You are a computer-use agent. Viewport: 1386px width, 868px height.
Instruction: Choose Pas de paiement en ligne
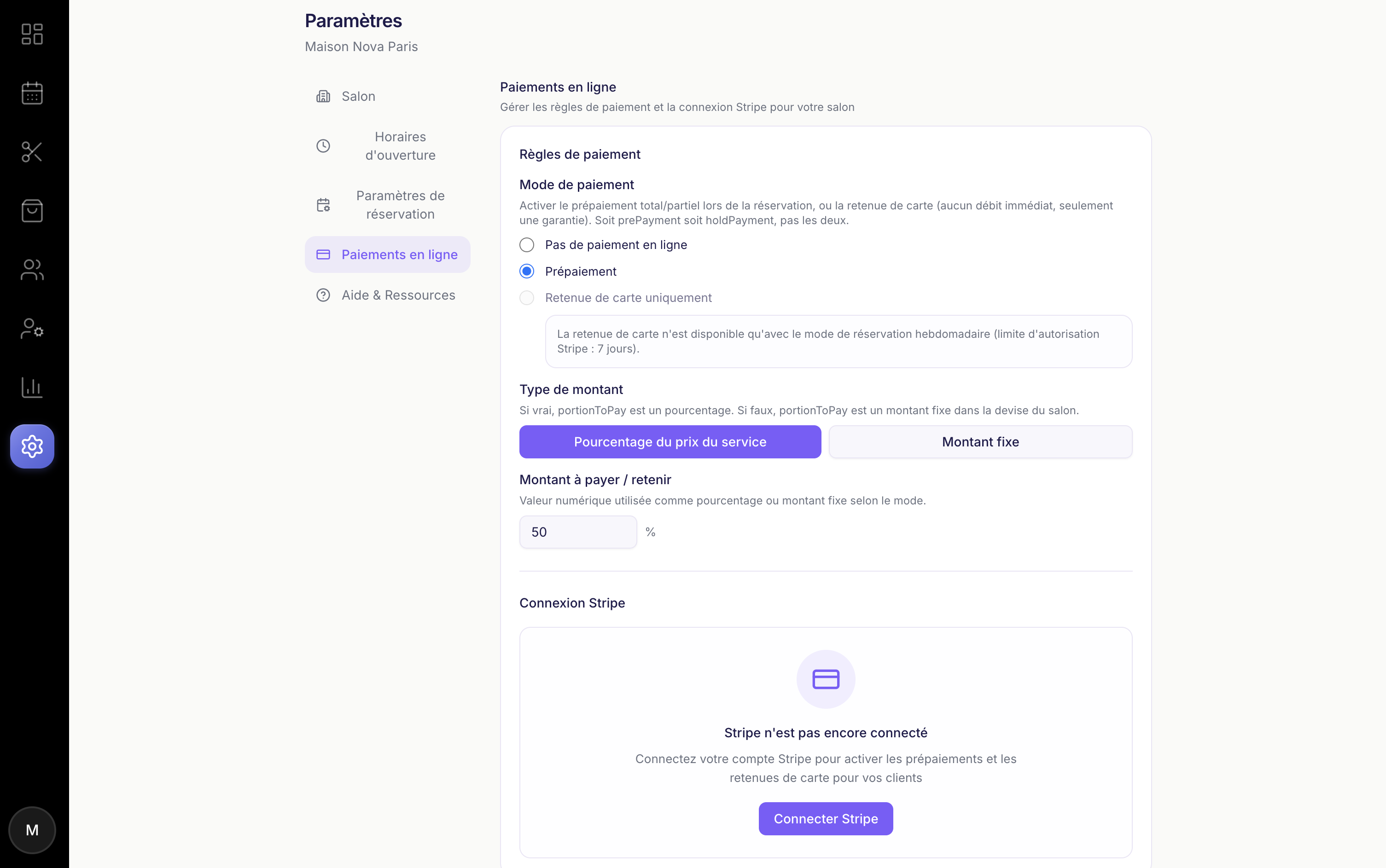click(527, 244)
